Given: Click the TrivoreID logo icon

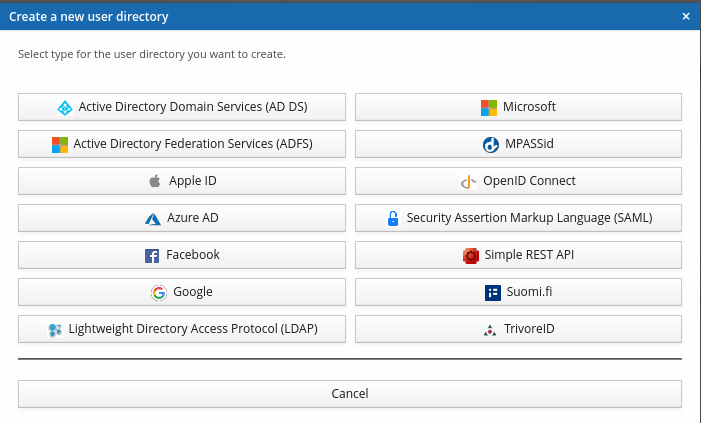Looking at the screenshot, I should click(x=490, y=329).
